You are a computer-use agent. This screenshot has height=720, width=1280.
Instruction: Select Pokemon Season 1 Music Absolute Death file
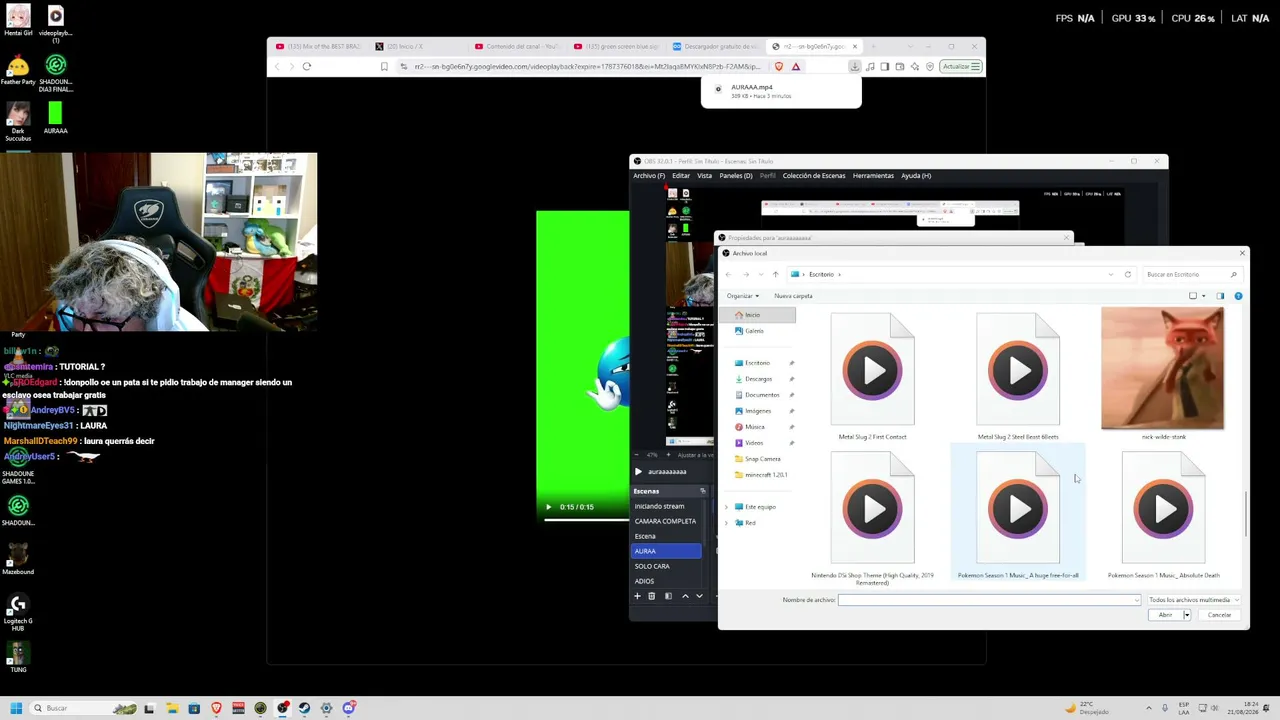1163,515
